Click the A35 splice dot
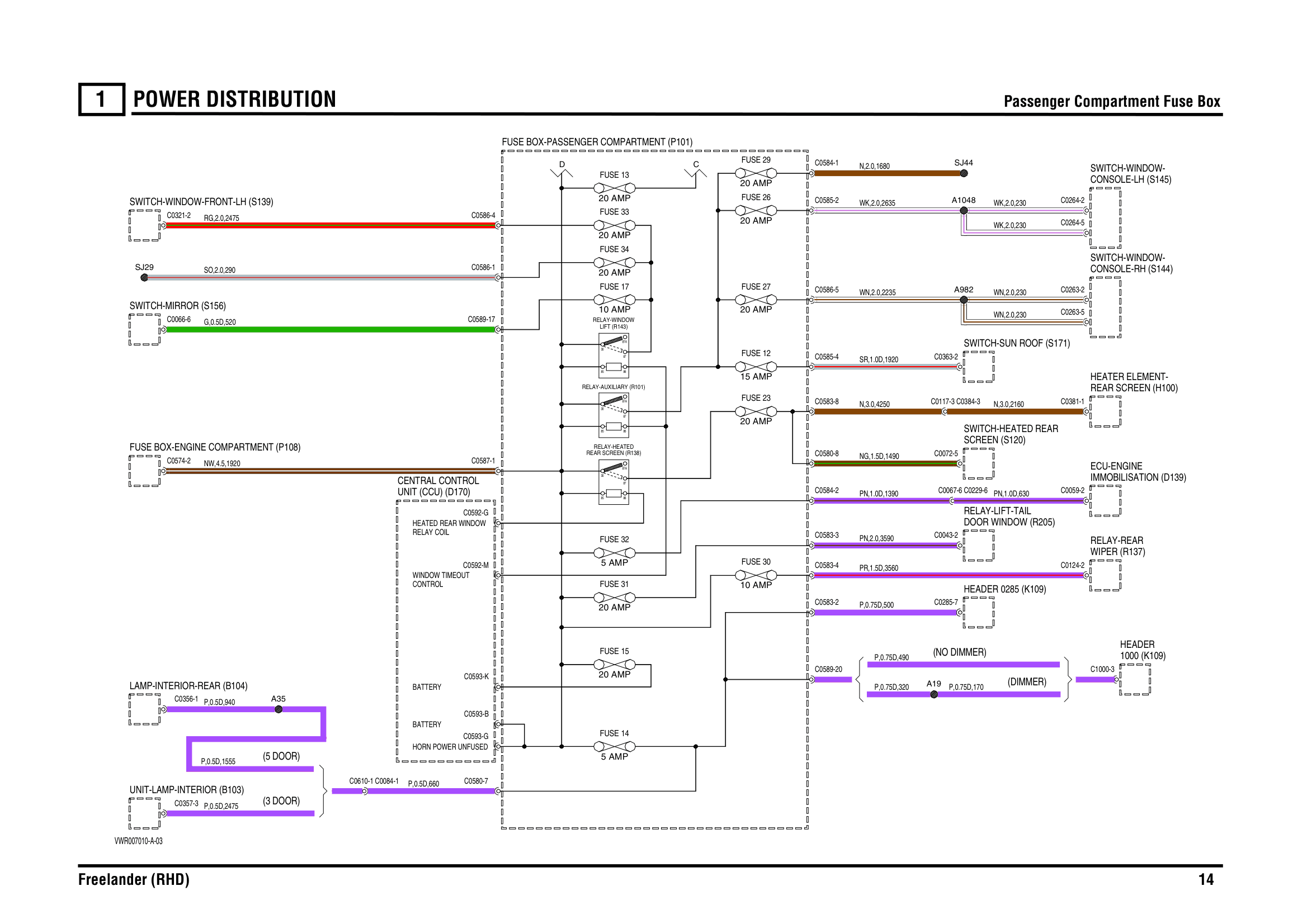 (279, 709)
